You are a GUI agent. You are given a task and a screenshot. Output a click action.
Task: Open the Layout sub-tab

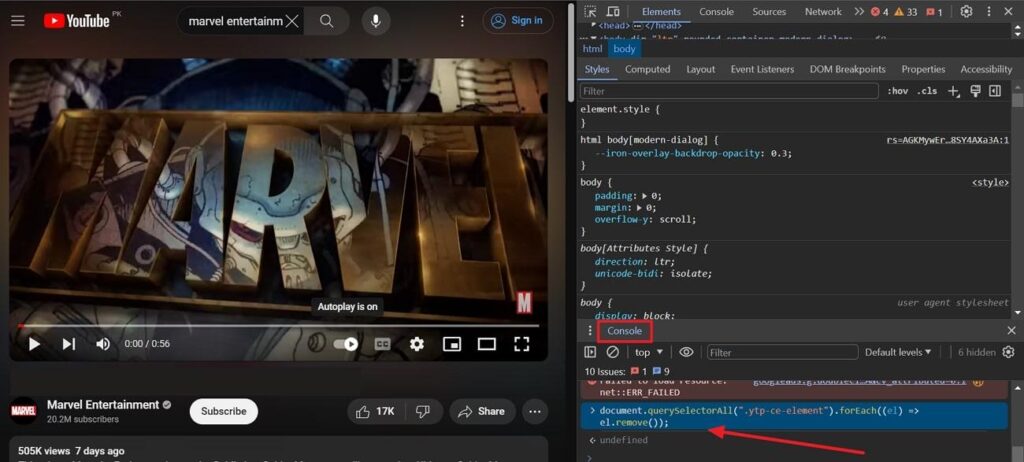click(701, 69)
